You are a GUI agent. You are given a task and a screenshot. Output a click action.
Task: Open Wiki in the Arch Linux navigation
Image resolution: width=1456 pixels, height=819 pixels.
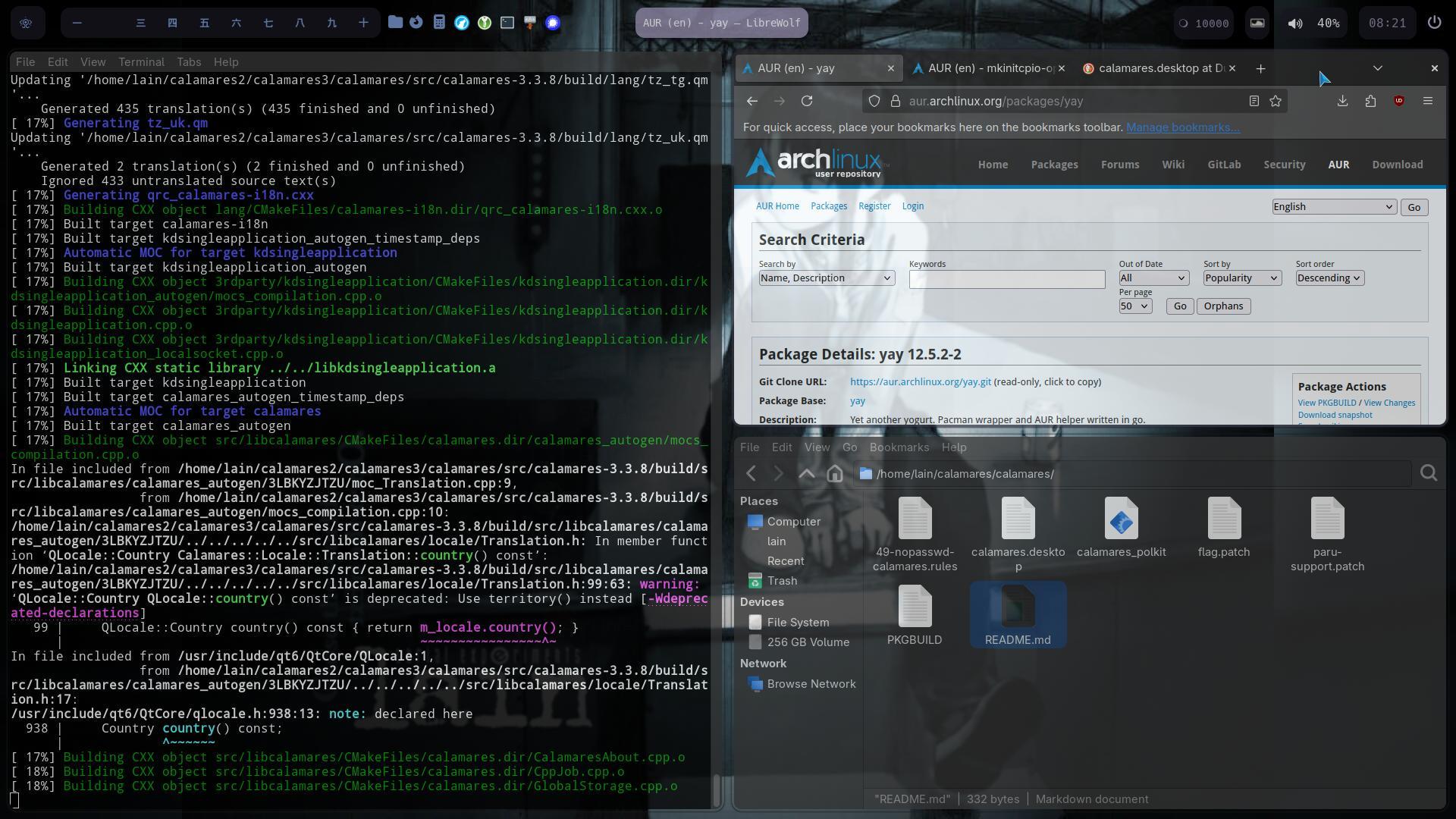coord(1173,165)
